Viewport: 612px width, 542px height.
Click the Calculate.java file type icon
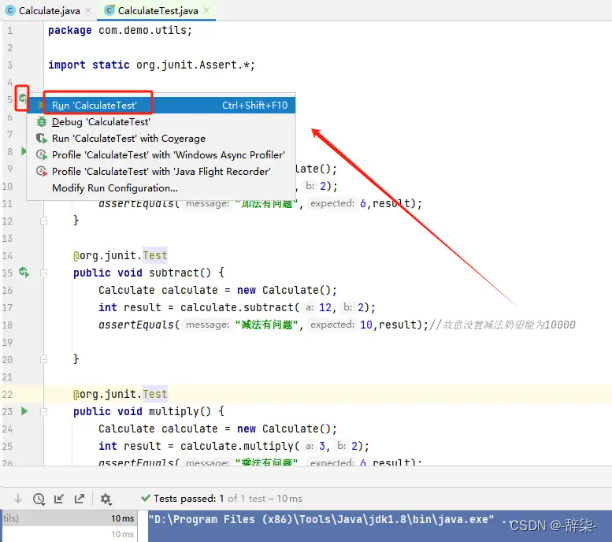10,11
